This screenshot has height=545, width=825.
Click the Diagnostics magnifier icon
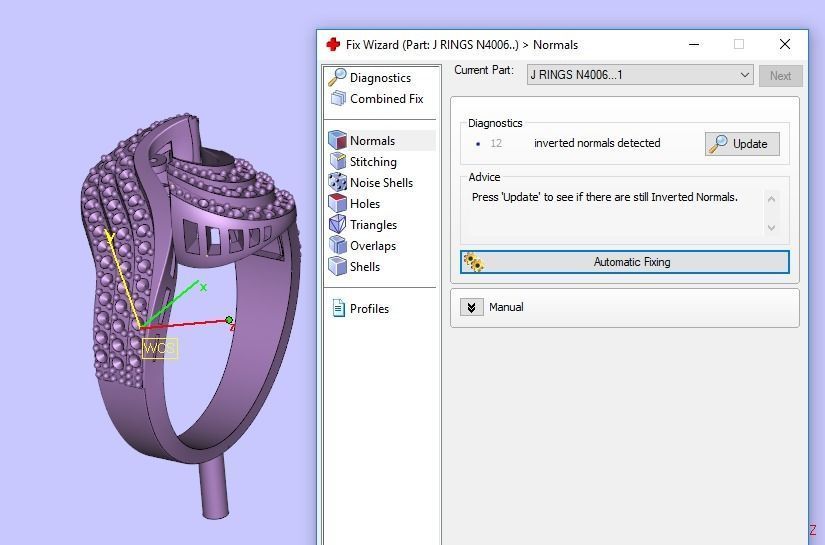click(x=337, y=77)
